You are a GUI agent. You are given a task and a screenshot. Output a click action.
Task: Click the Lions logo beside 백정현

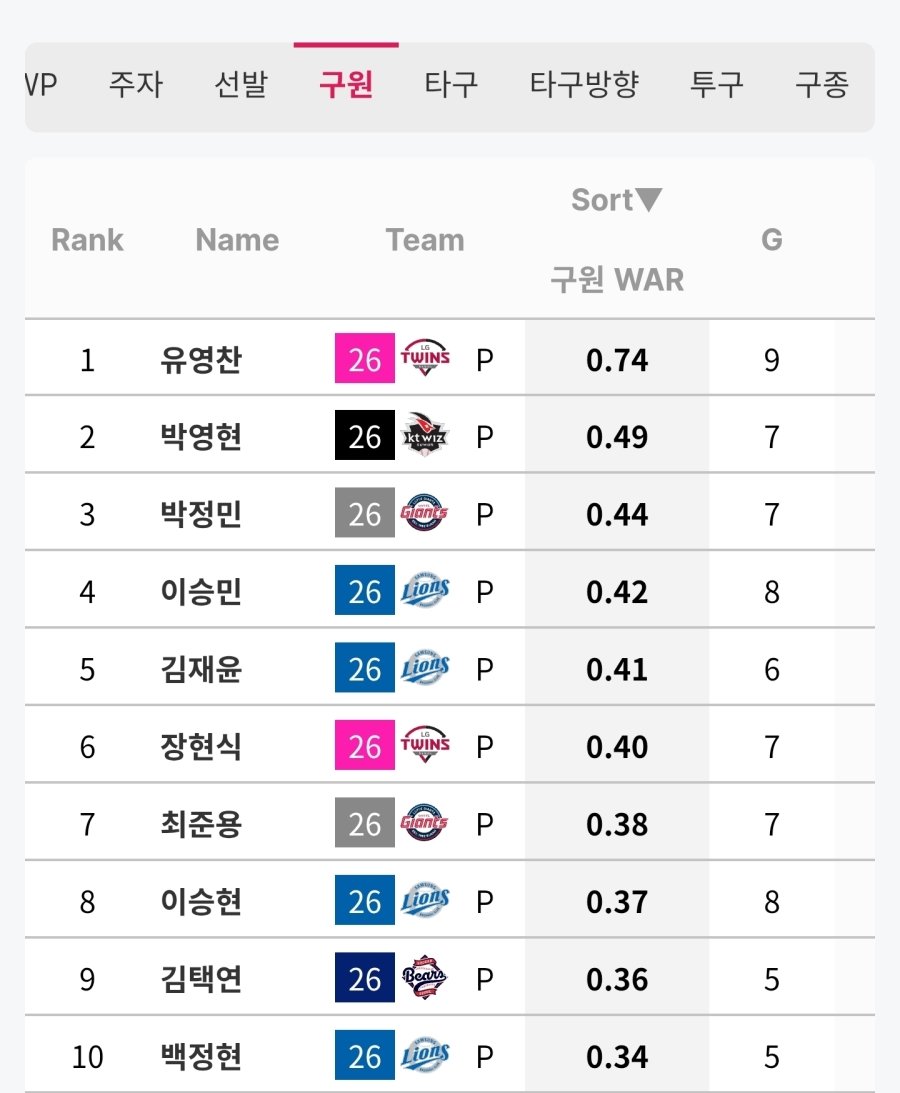pos(425,1057)
